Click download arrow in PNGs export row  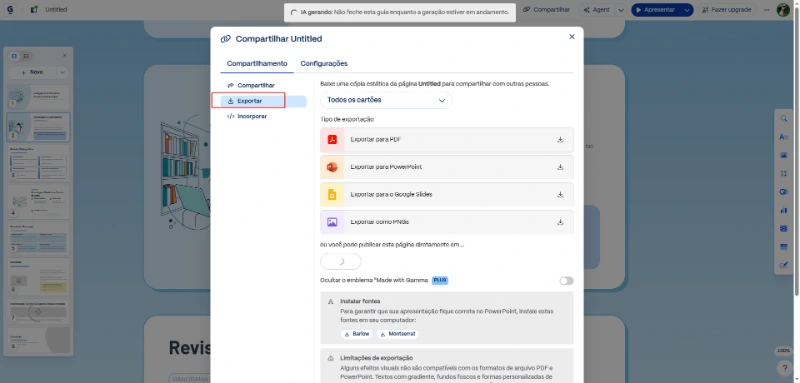[560, 222]
